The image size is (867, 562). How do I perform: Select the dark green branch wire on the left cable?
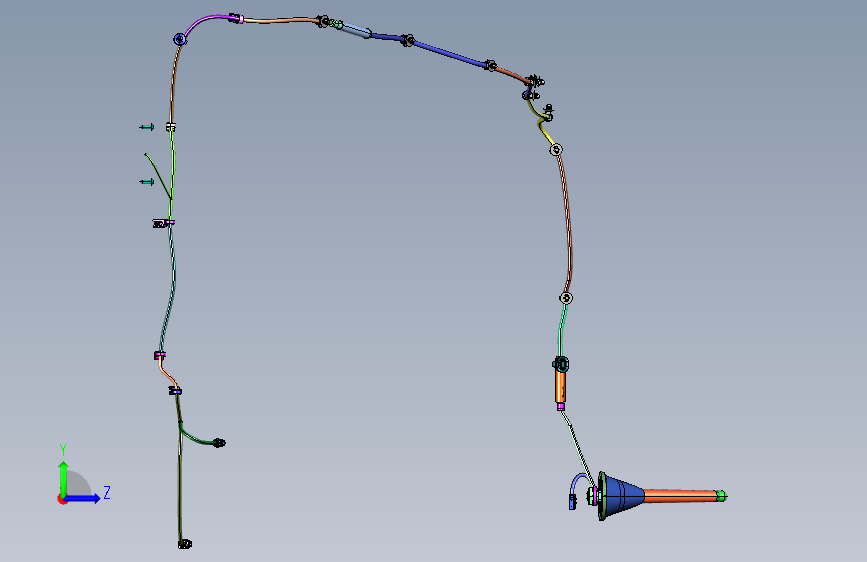click(158, 175)
